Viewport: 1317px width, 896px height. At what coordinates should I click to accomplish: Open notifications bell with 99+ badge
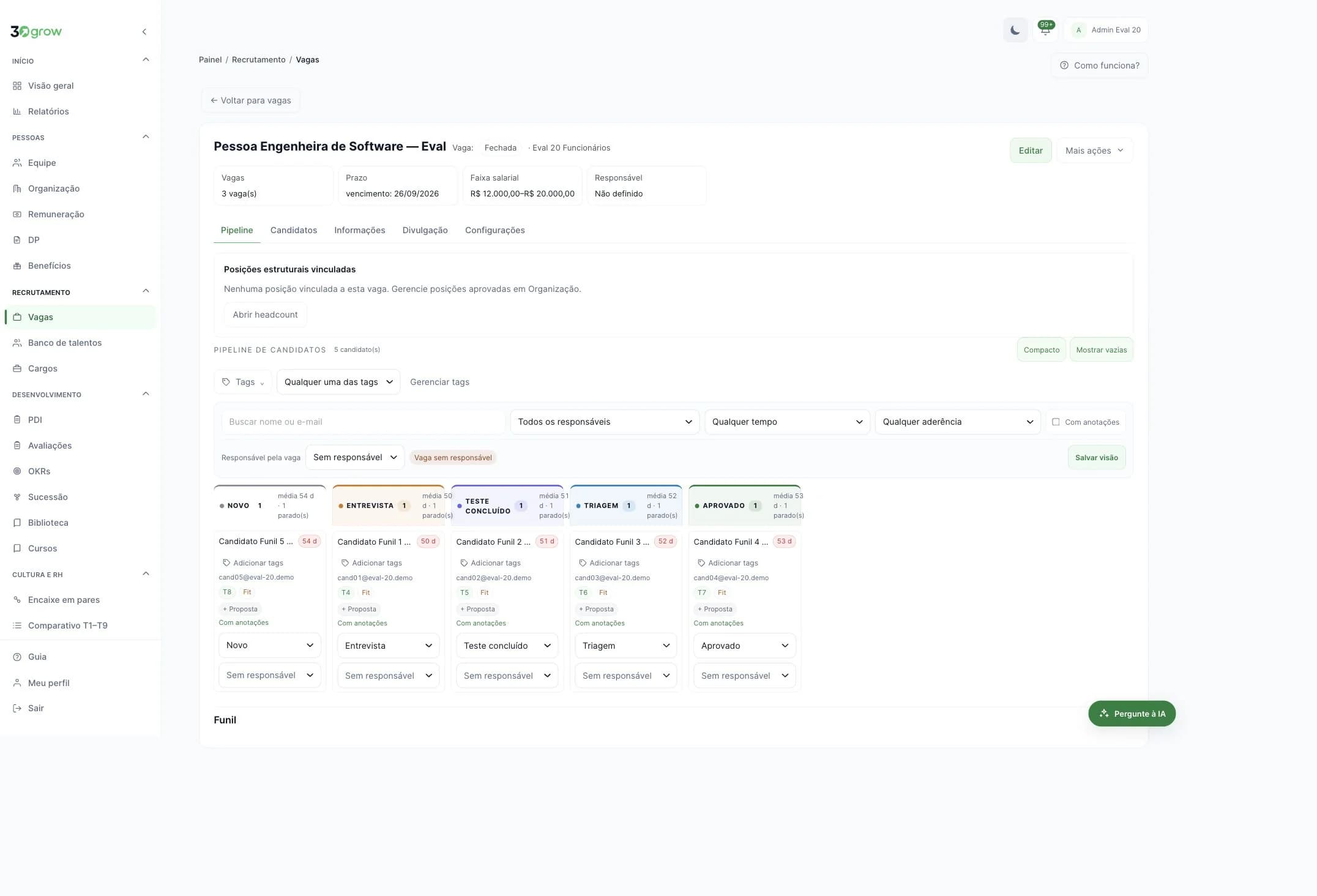[1045, 30]
